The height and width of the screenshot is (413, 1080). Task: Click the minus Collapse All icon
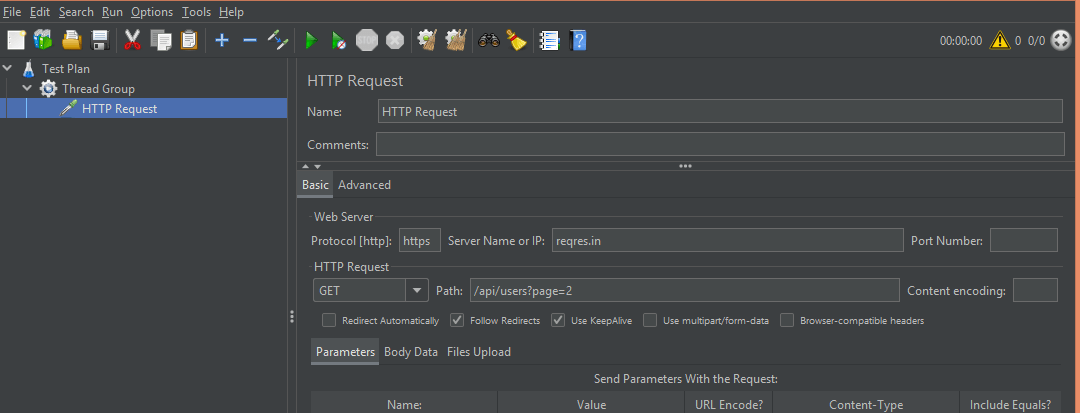click(250, 41)
